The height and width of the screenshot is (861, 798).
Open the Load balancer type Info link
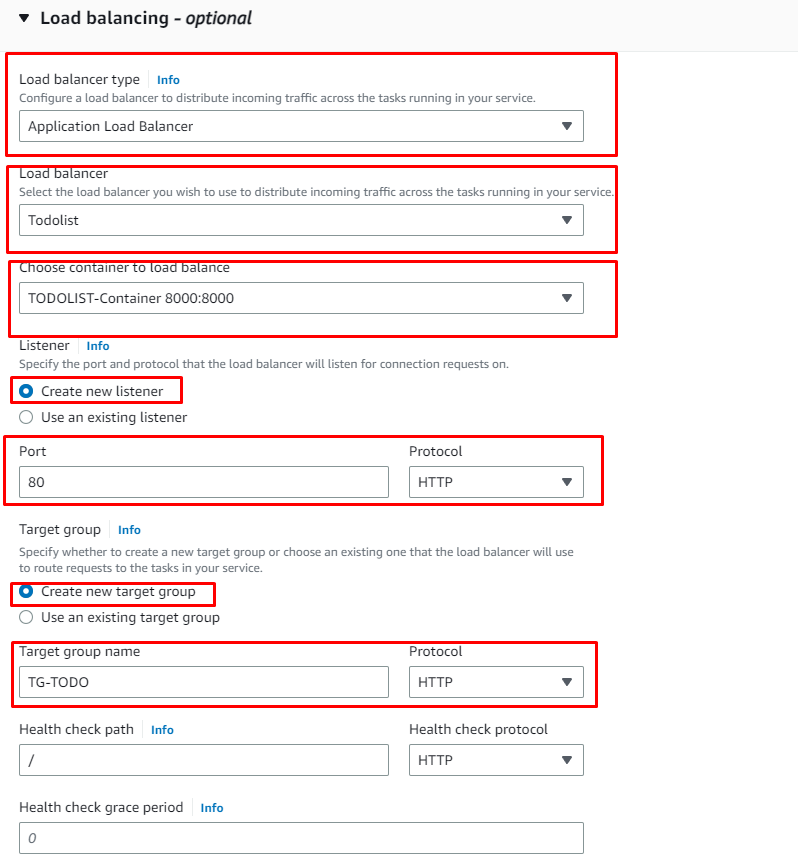pyautogui.click(x=167, y=79)
